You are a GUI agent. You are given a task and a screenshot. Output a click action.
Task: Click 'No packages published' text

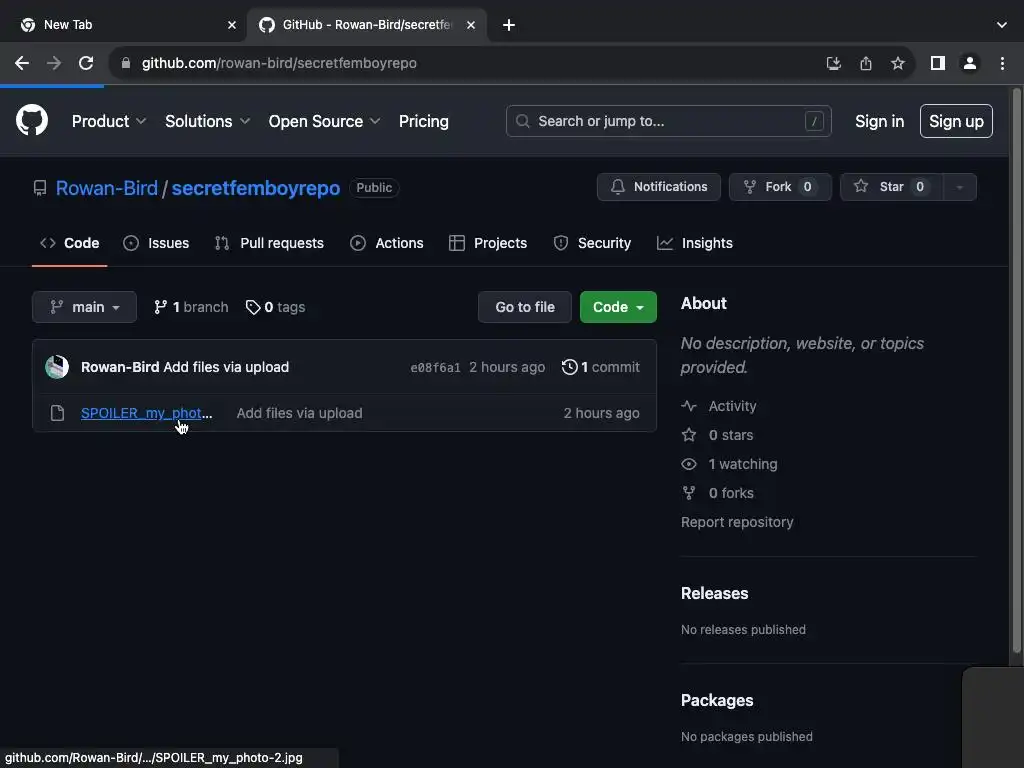746,737
